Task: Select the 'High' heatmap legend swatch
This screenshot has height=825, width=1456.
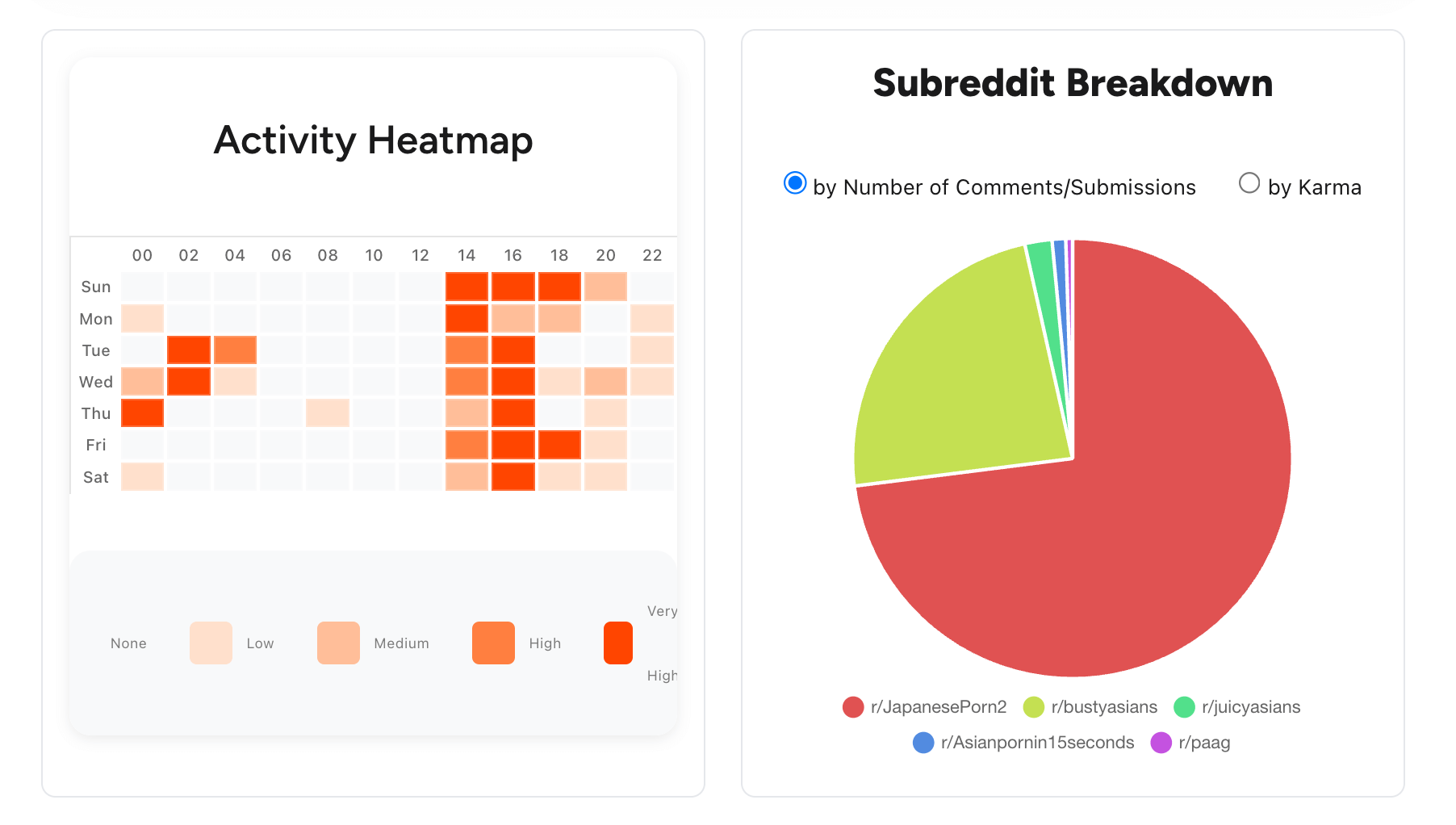Action: [493, 643]
